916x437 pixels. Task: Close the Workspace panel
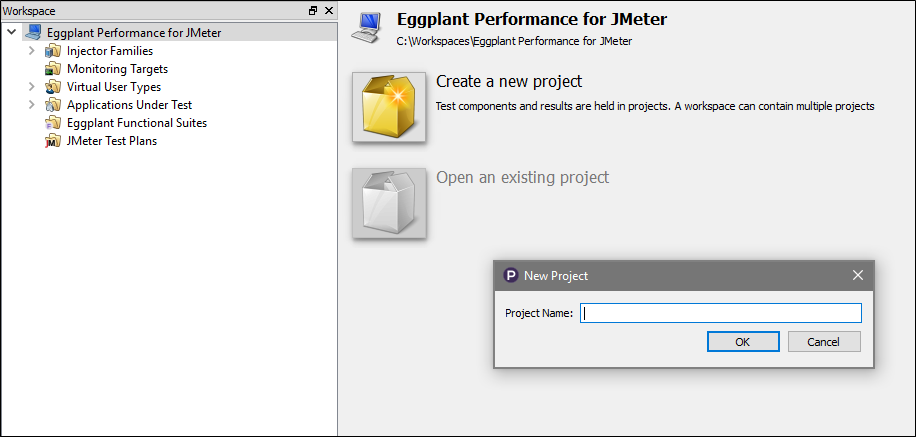pyautogui.click(x=329, y=11)
